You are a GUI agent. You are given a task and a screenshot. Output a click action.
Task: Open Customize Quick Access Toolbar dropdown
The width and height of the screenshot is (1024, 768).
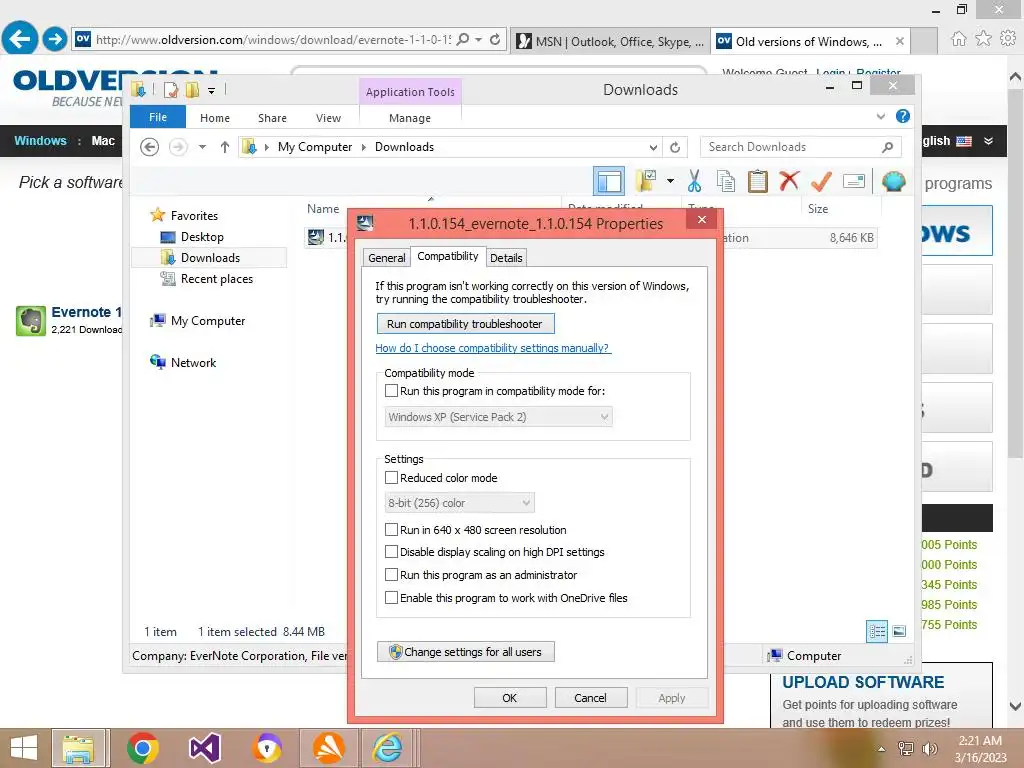tap(212, 90)
